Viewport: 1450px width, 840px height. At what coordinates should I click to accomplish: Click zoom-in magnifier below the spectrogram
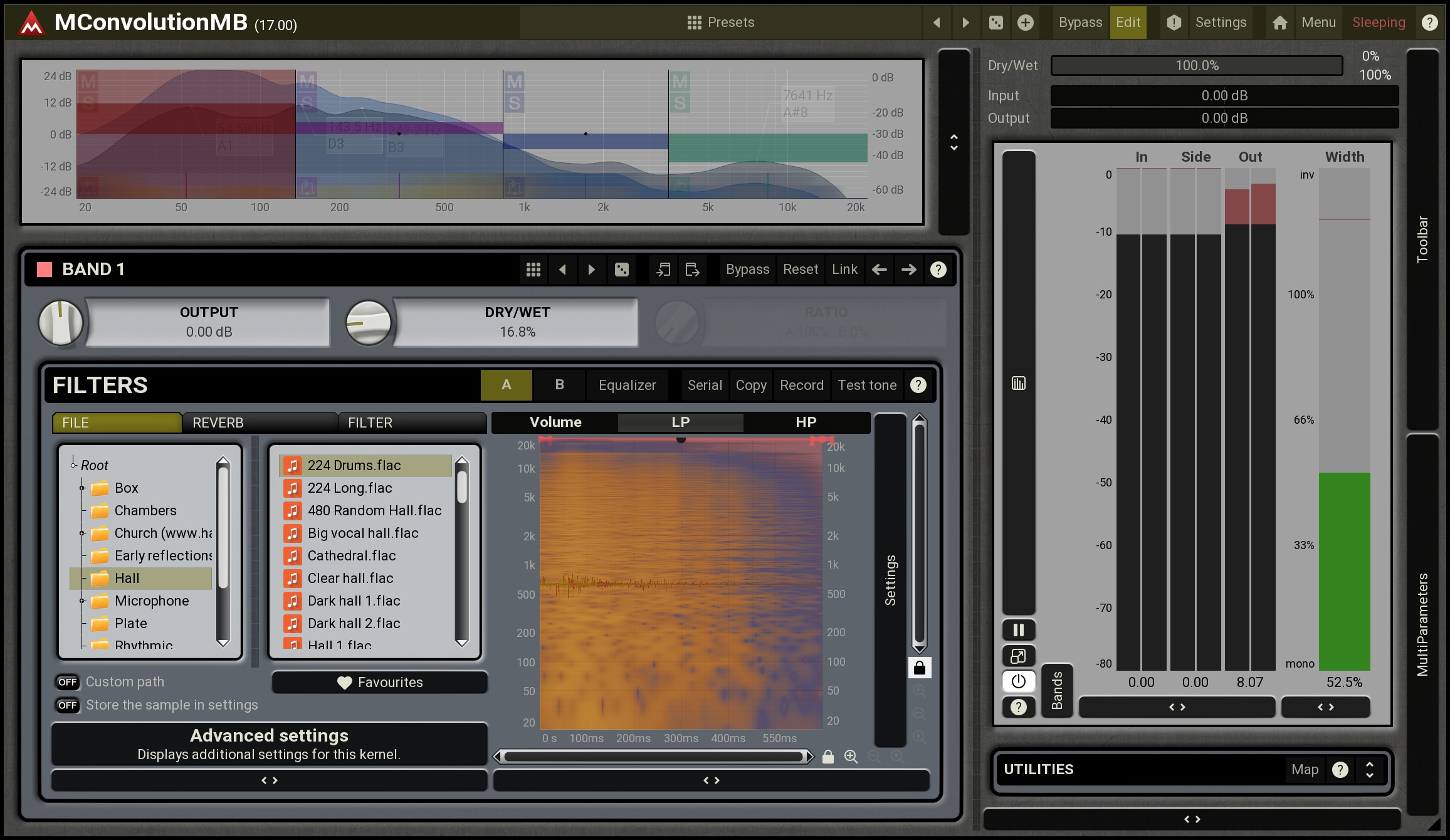851,757
